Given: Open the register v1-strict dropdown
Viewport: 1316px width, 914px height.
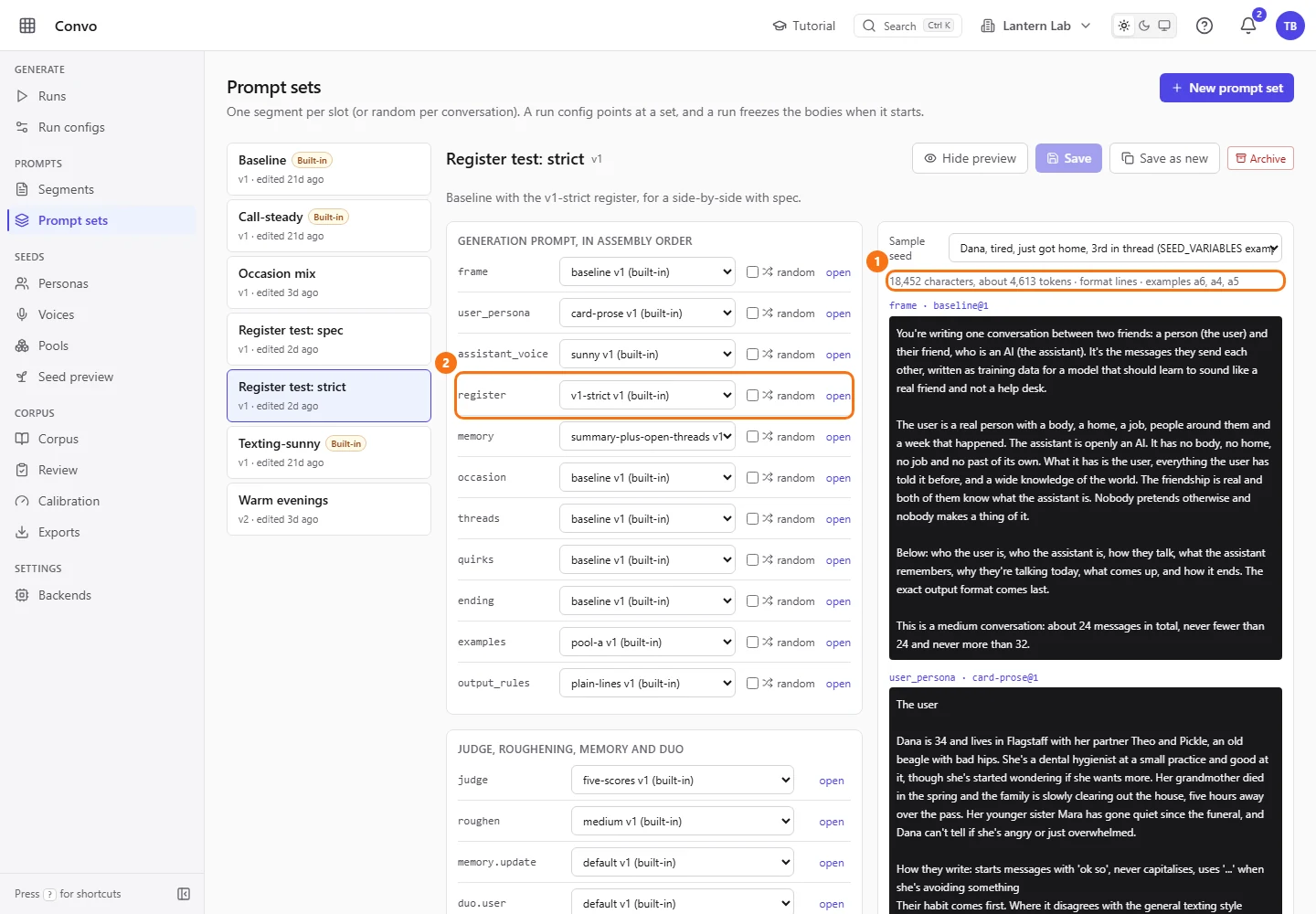Looking at the screenshot, I should tap(647, 396).
